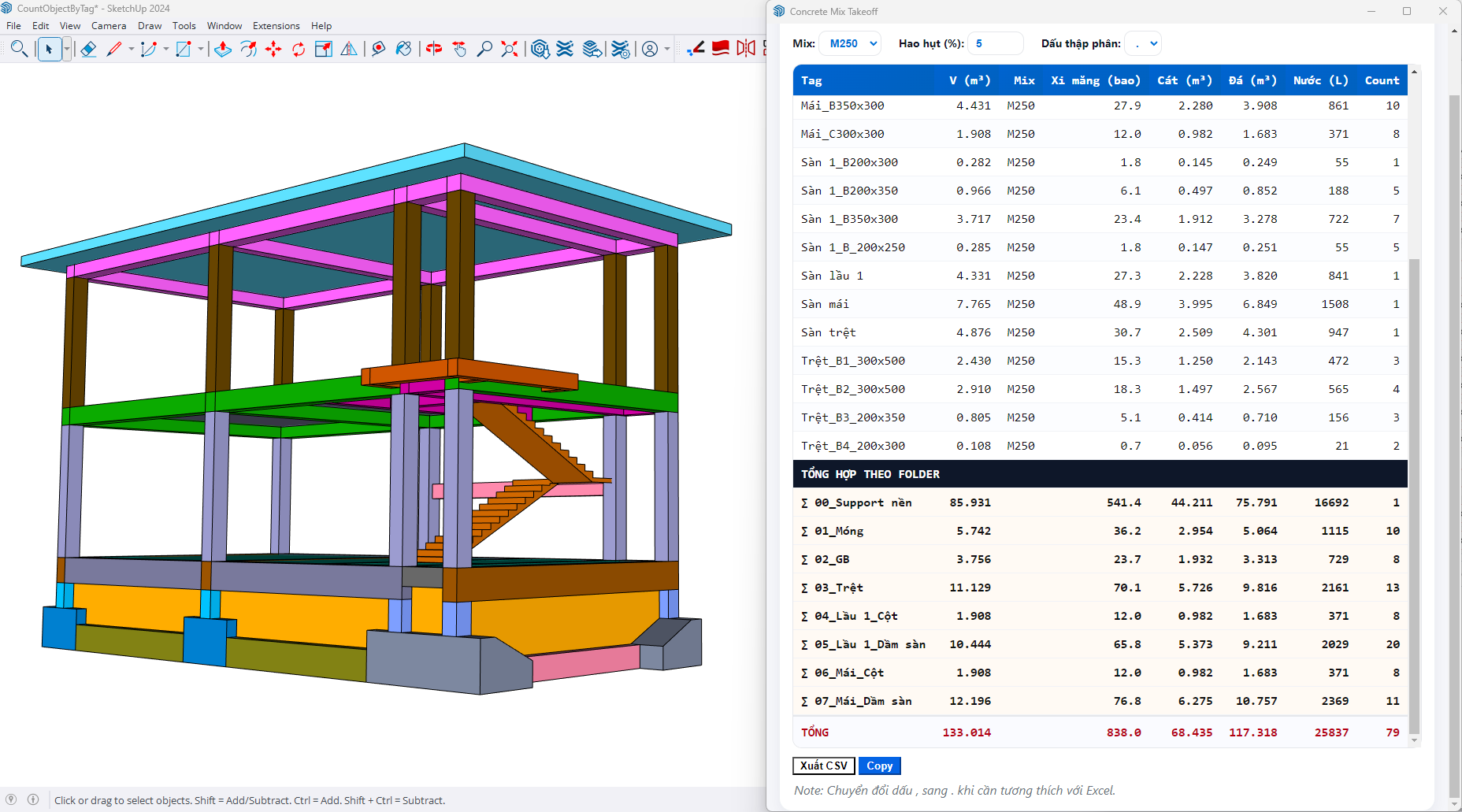Click the Zoom Extents icon
This screenshot has width=1462, height=812.
coord(510,49)
